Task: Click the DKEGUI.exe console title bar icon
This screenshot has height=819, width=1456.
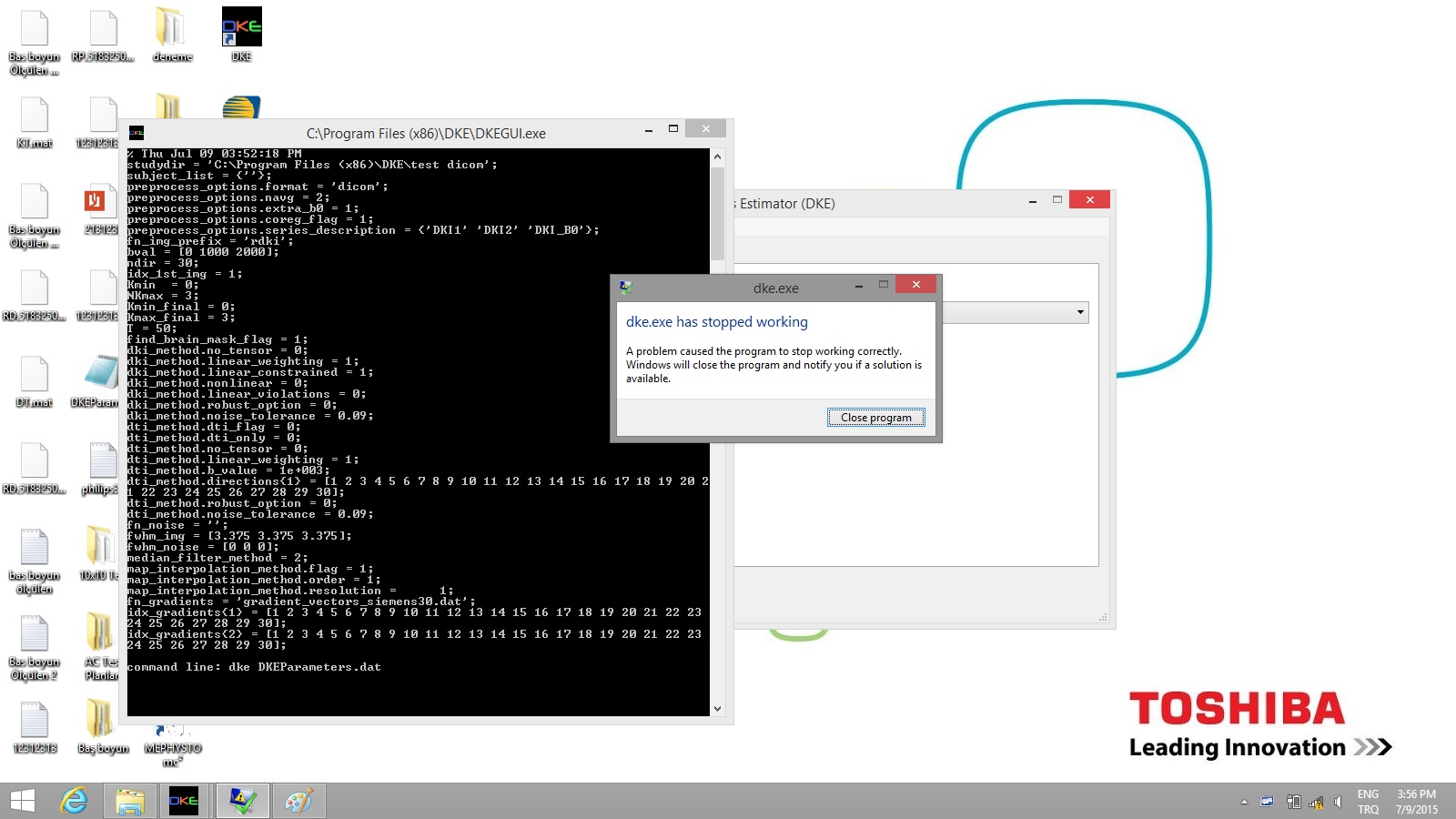Action: coord(136,133)
